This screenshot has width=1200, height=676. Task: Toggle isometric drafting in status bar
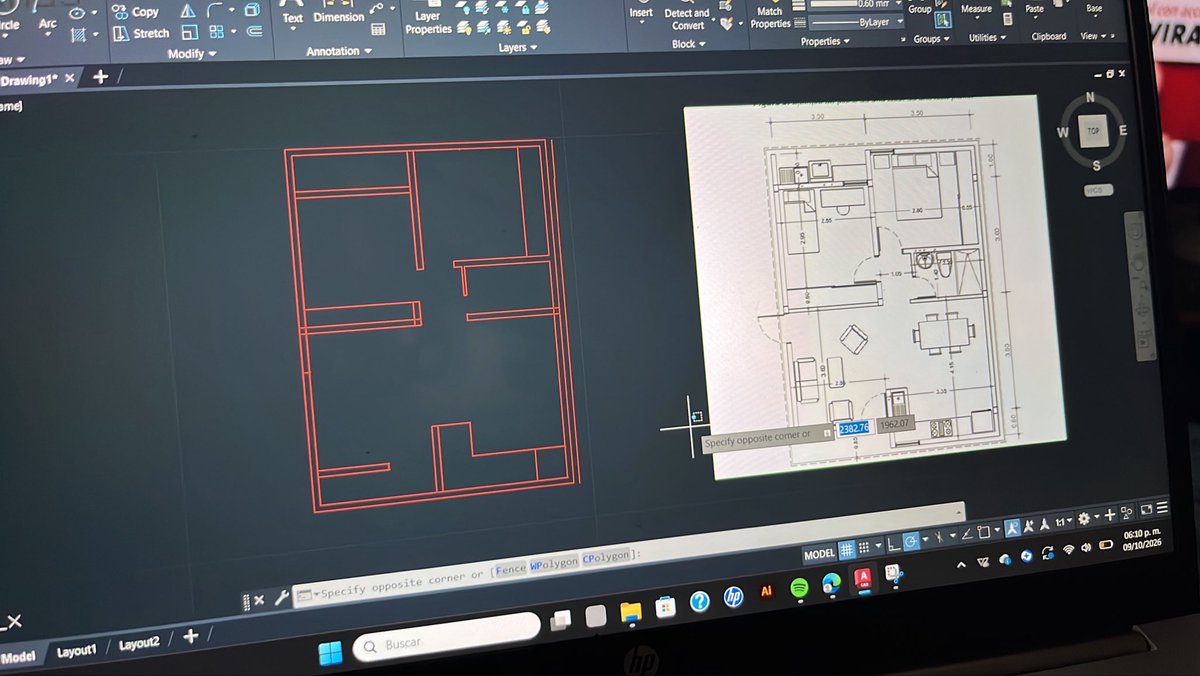point(939,537)
